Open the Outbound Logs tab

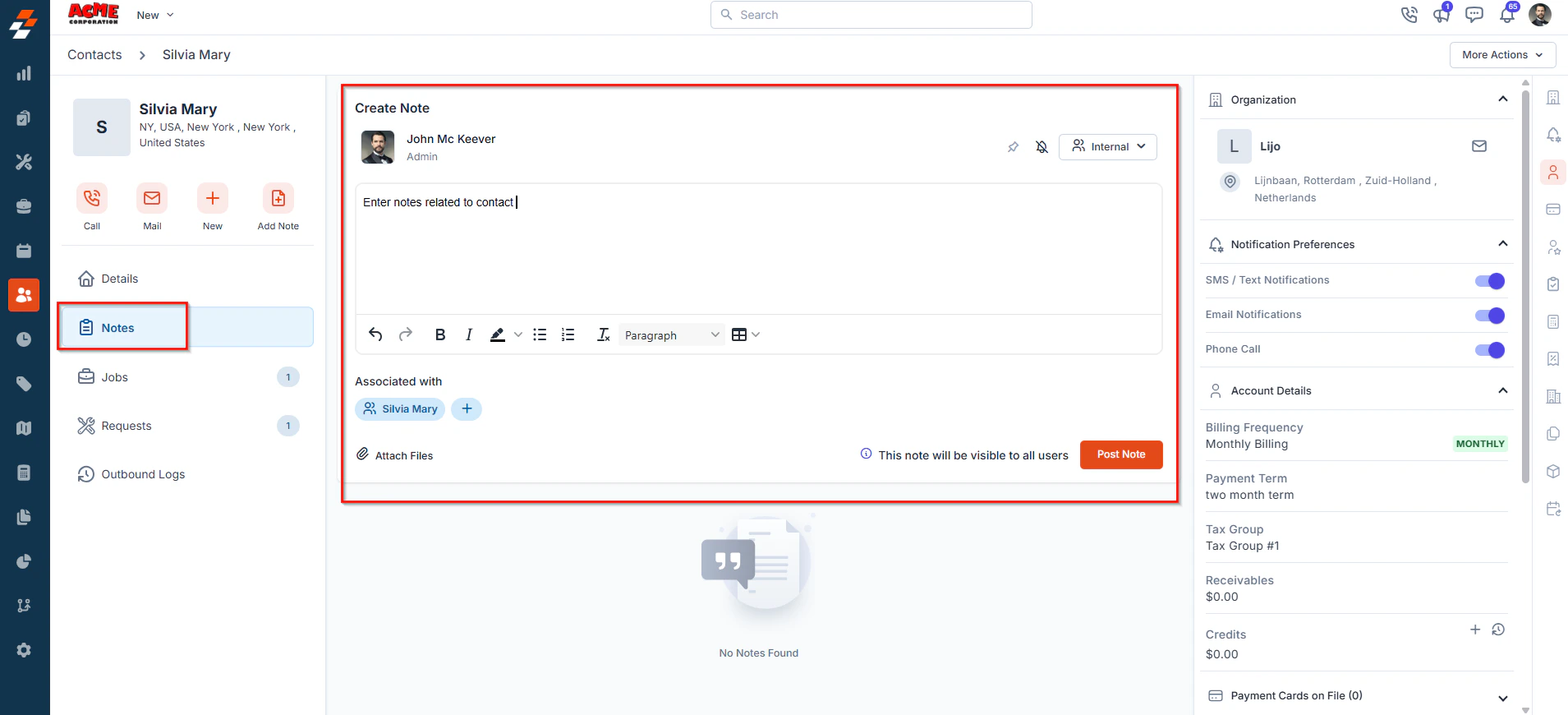pyautogui.click(x=187, y=474)
